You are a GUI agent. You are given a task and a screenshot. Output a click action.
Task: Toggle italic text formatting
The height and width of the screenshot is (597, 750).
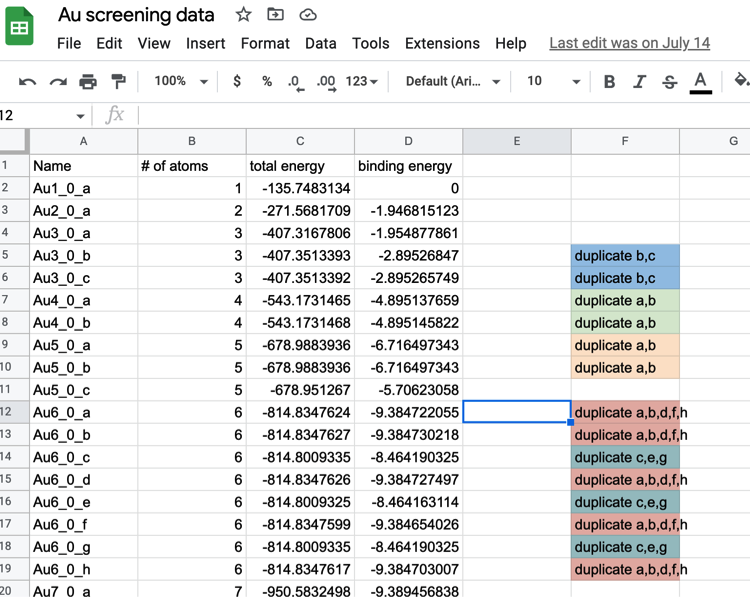click(639, 81)
